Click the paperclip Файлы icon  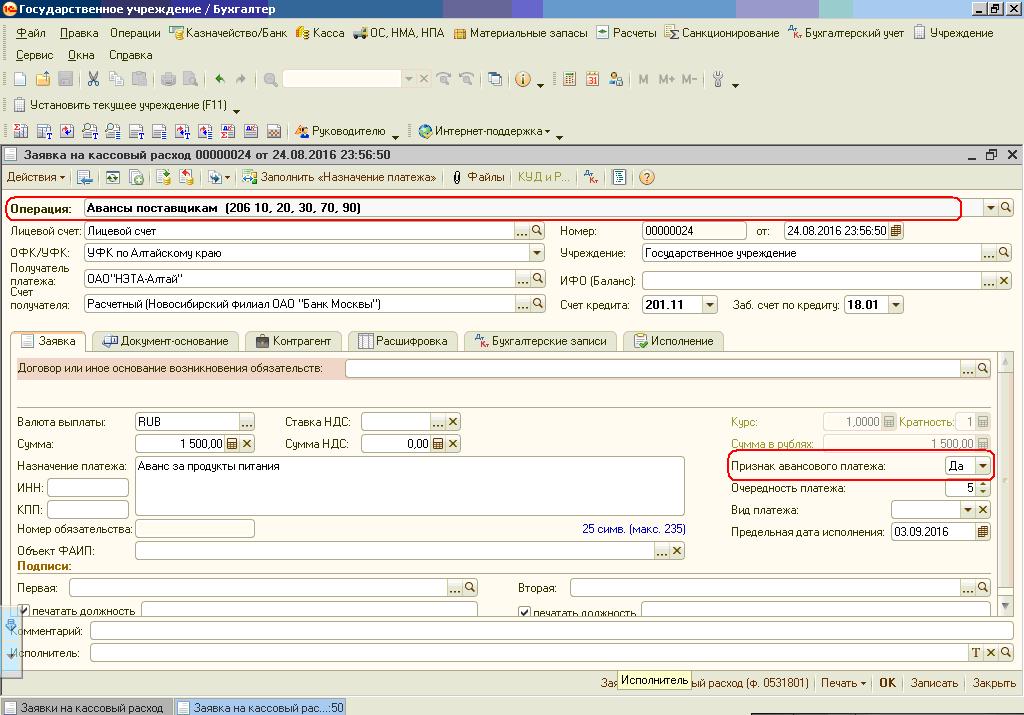tap(456, 177)
